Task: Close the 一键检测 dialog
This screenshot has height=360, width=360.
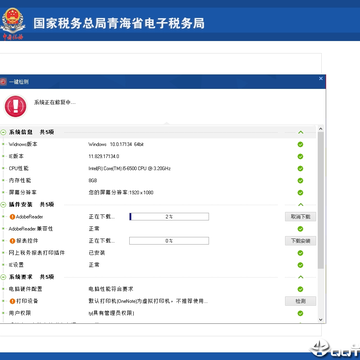Action: [x=321, y=79]
